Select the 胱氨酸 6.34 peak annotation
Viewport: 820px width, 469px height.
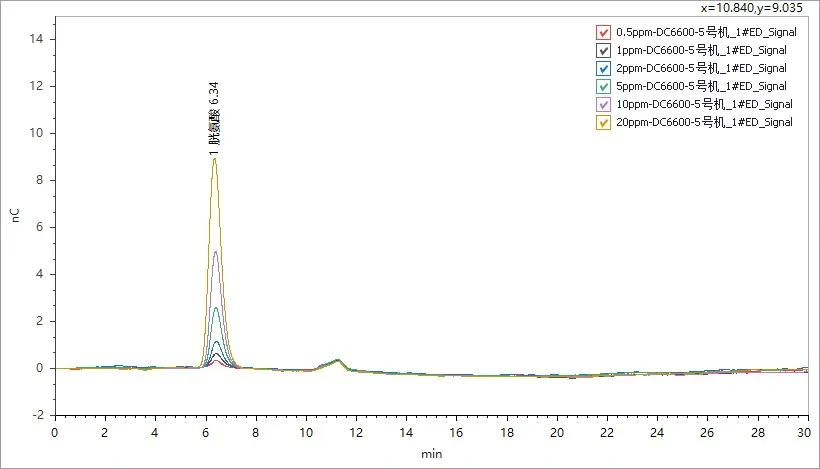(214, 119)
